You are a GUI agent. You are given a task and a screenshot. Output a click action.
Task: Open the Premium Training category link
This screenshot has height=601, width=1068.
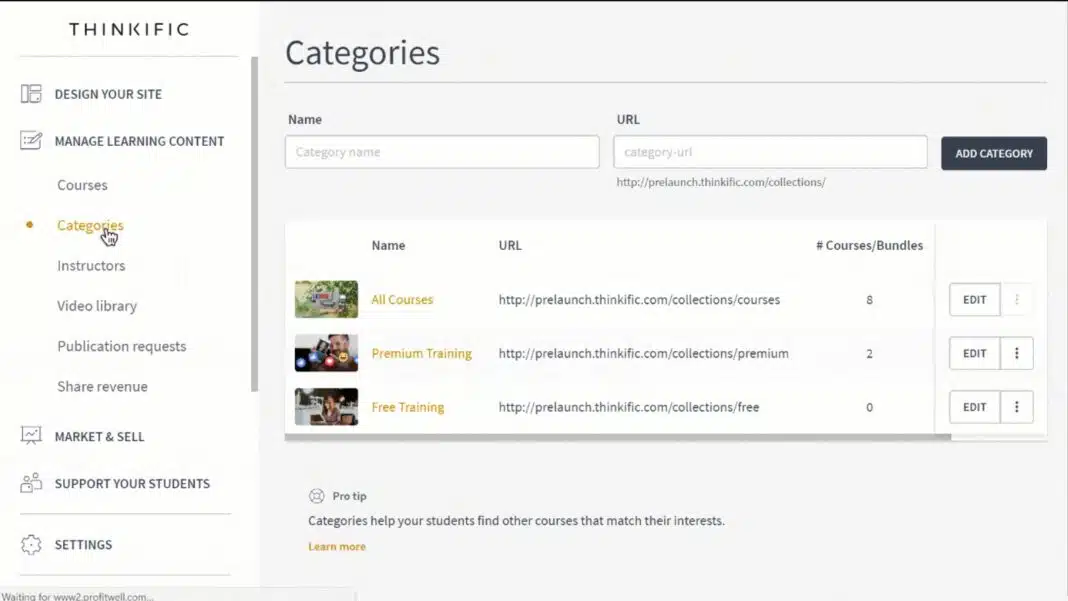421,353
